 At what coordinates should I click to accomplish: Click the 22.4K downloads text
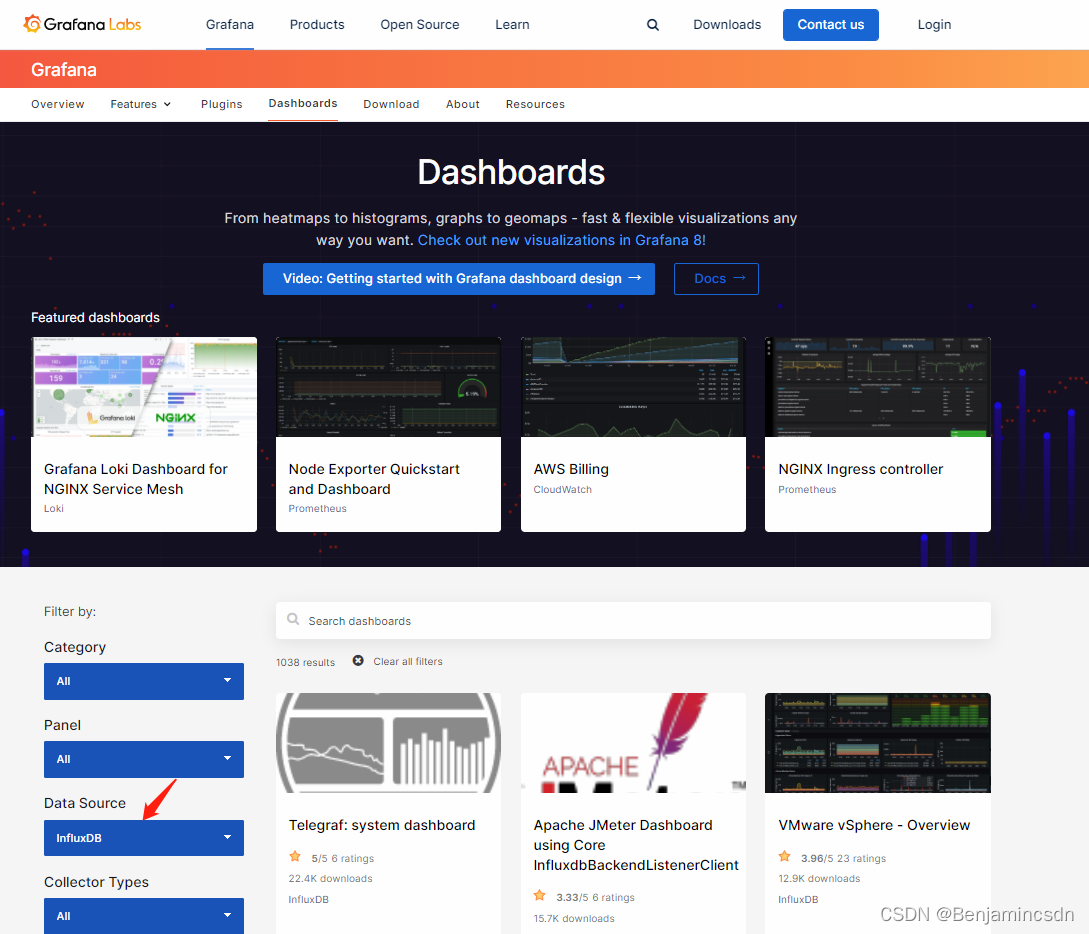[330, 878]
